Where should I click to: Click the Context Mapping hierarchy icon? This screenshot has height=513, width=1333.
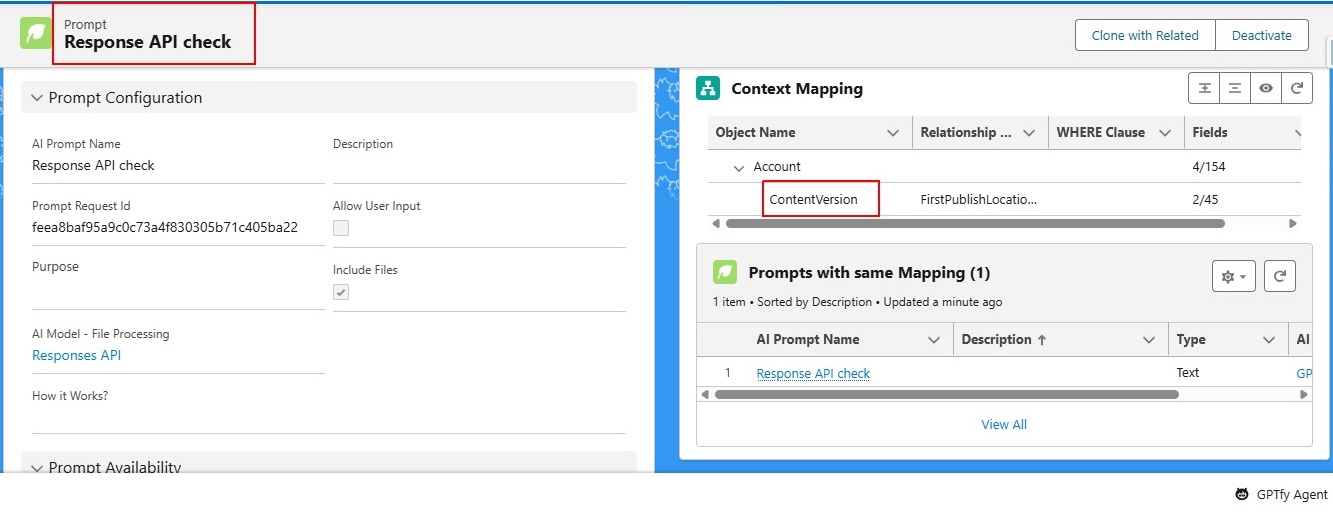click(x=708, y=88)
